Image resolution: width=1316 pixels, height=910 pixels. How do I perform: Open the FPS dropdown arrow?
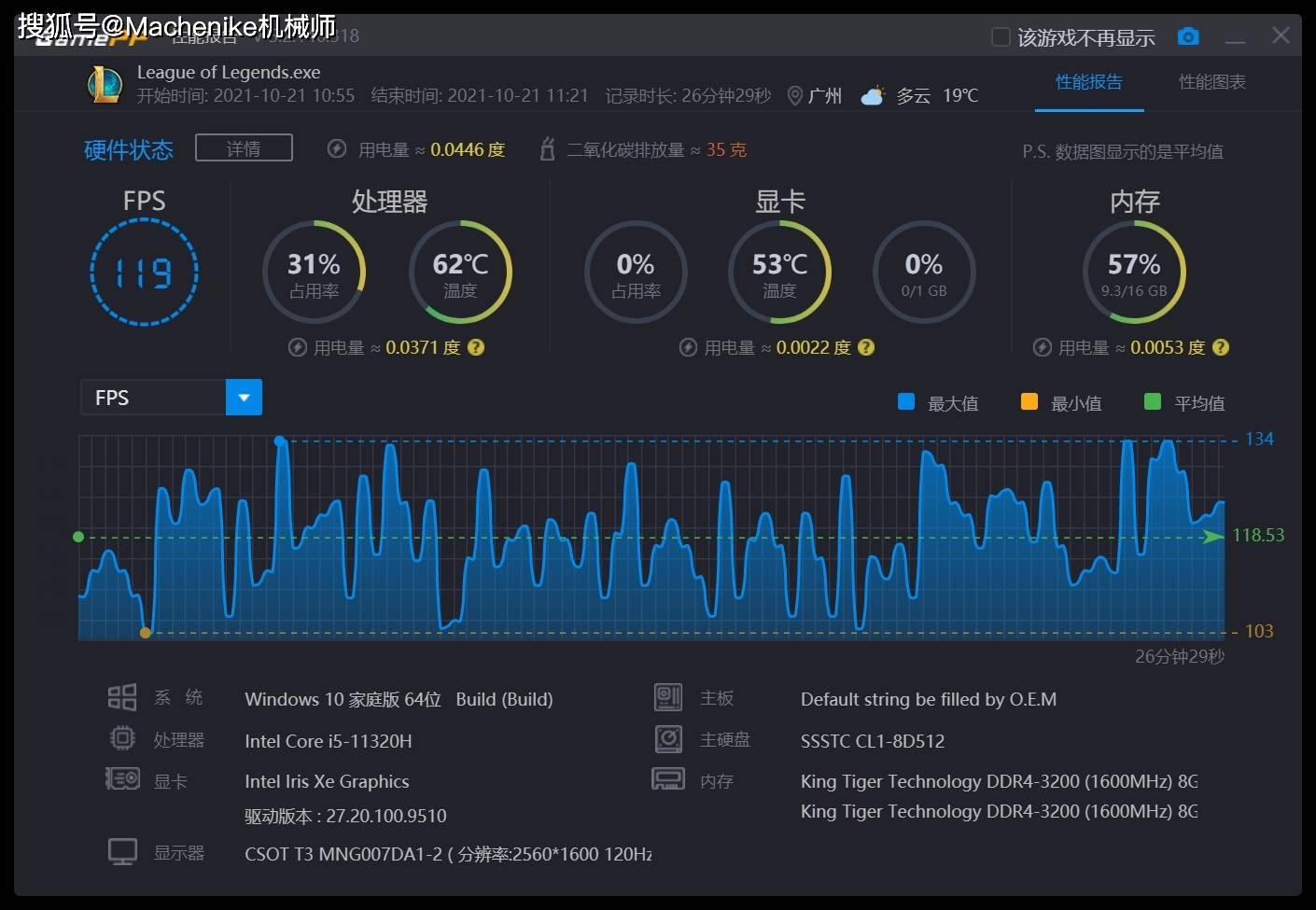pyautogui.click(x=244, y=398)
